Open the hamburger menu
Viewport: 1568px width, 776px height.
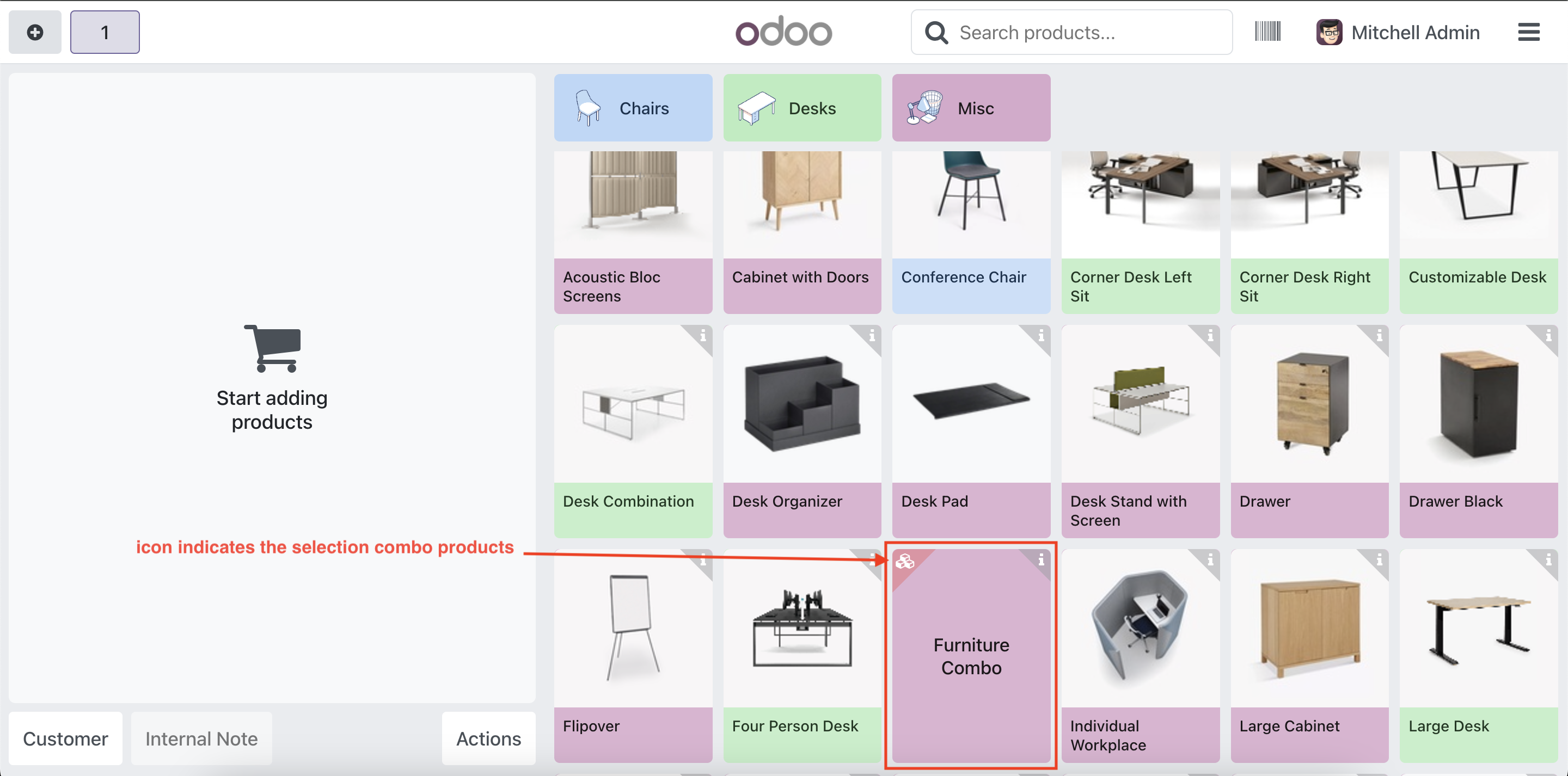1528,32
